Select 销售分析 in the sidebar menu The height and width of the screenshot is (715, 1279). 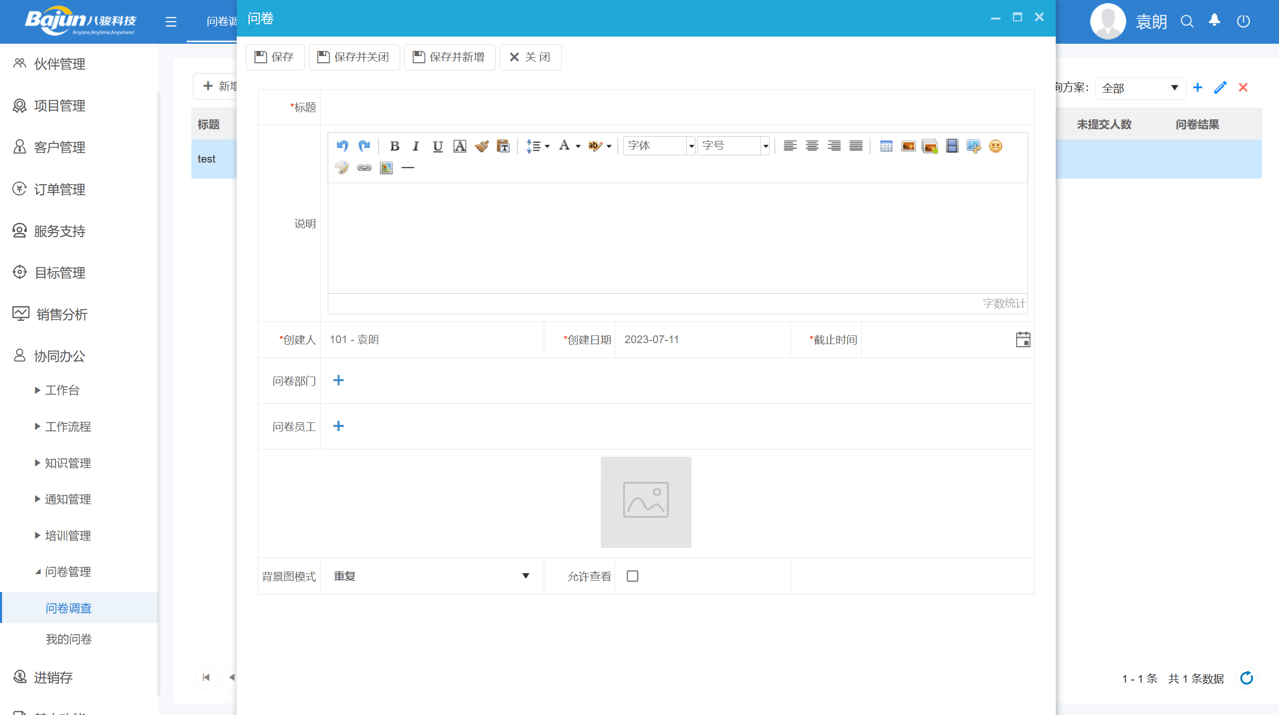coord(61,314)
